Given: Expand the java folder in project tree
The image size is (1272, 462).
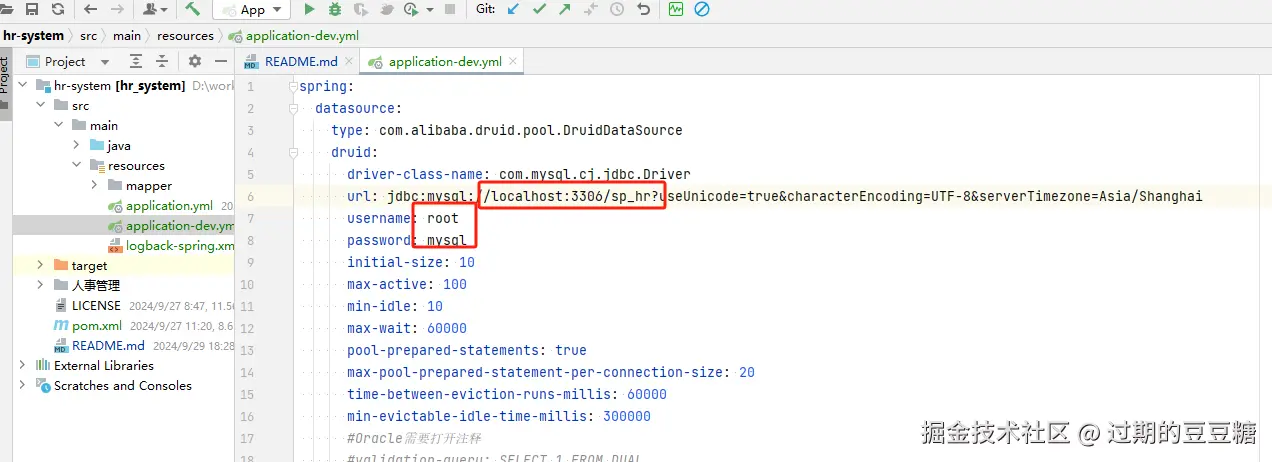Looking at the screenshot, I should point(76,145).
